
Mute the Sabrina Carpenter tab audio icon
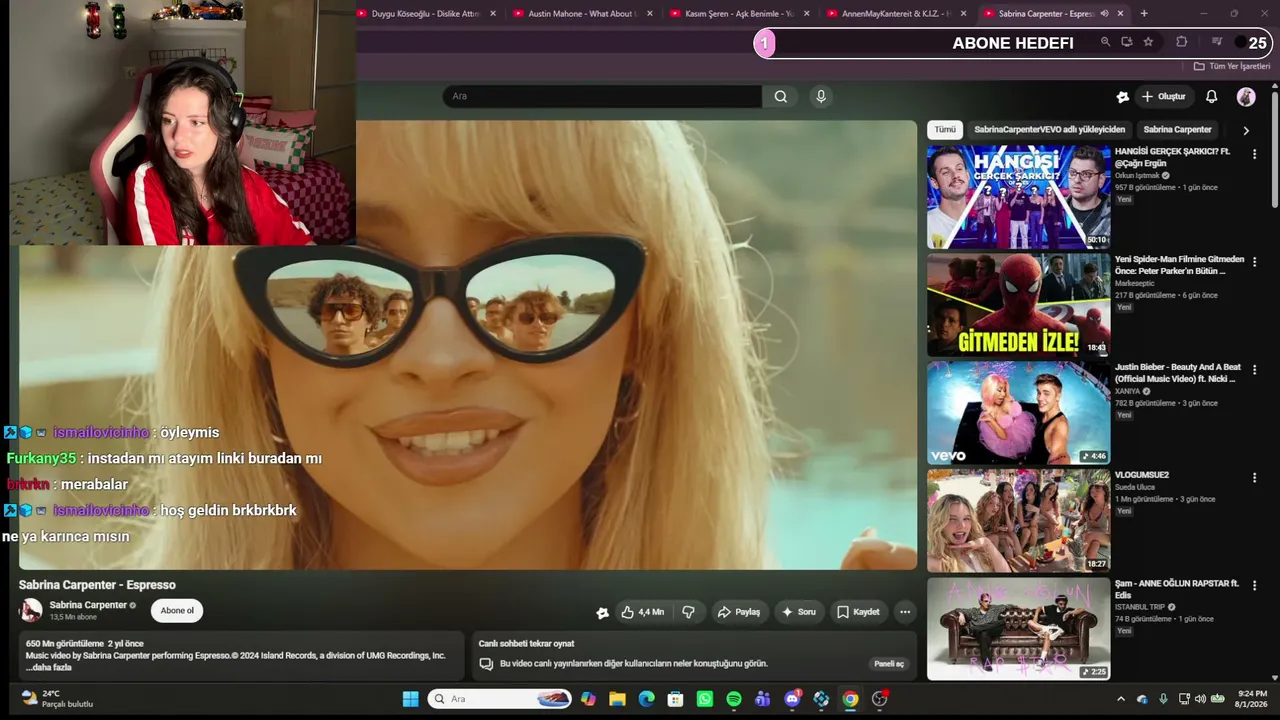tap(1104, 14)
